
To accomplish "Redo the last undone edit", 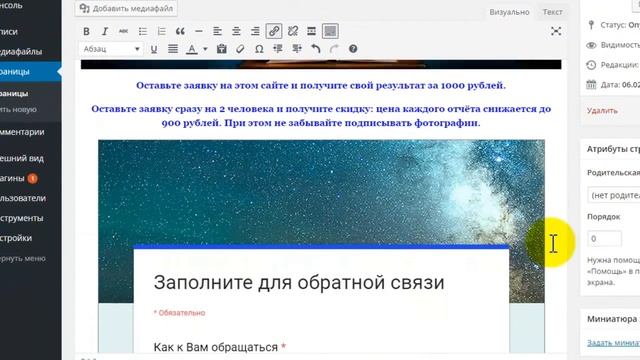I will [x=334, y=49].
